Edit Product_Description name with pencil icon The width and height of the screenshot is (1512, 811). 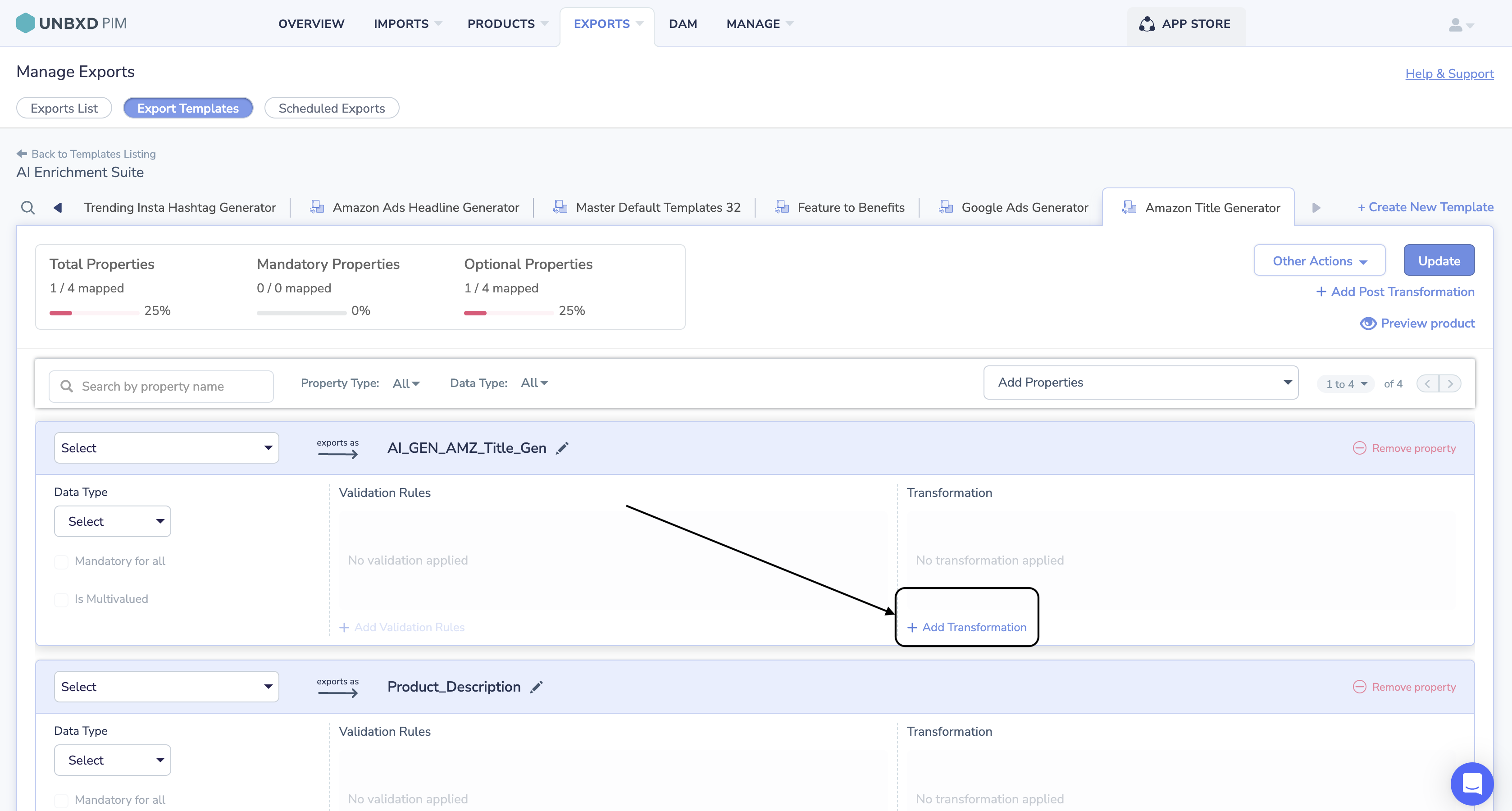pyautogui.click(x=537, y=687)
